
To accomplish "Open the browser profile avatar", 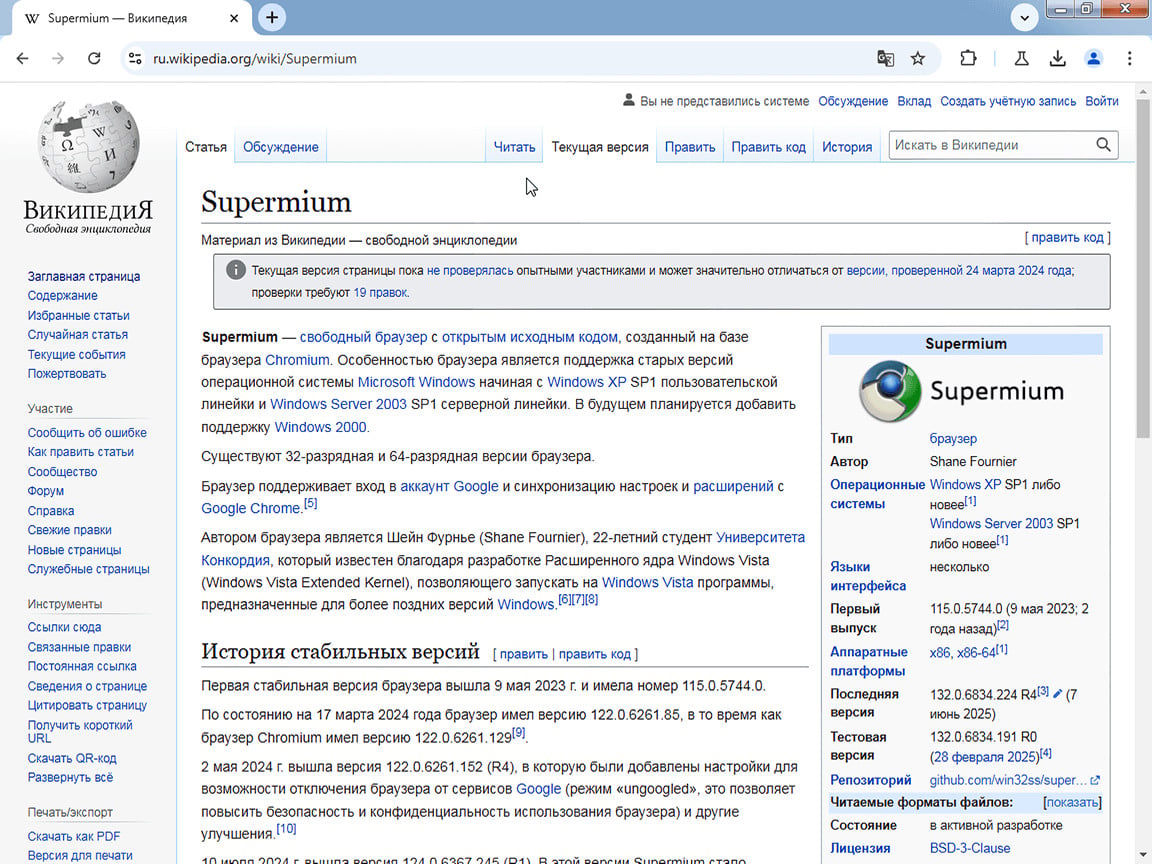I will click(1093, 59).
